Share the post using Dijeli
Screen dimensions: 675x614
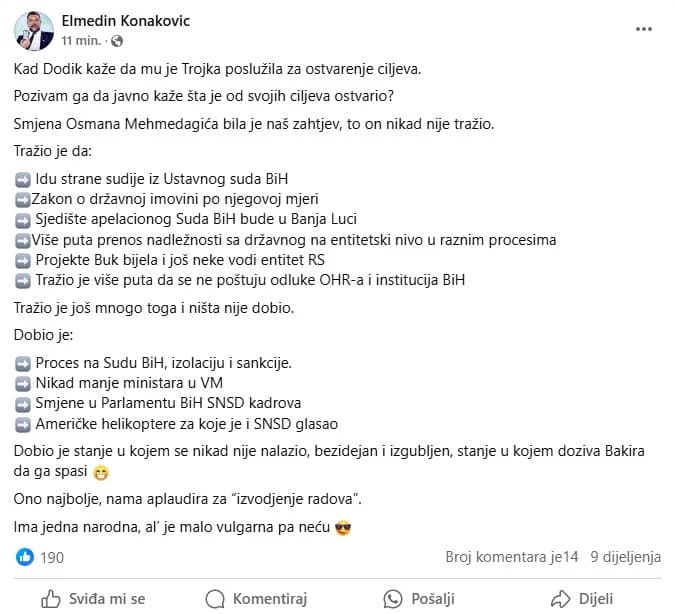click(582, 598)
